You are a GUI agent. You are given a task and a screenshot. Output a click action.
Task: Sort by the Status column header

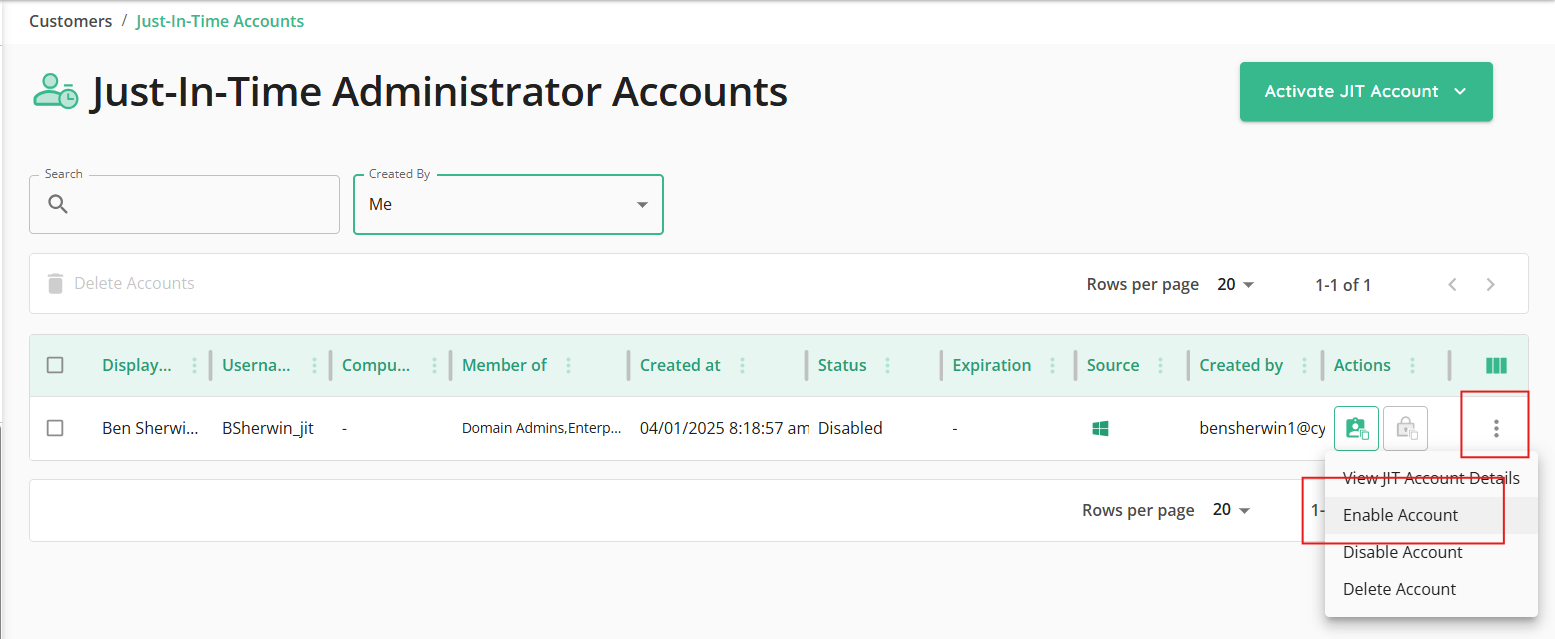(x=842, y=366)
